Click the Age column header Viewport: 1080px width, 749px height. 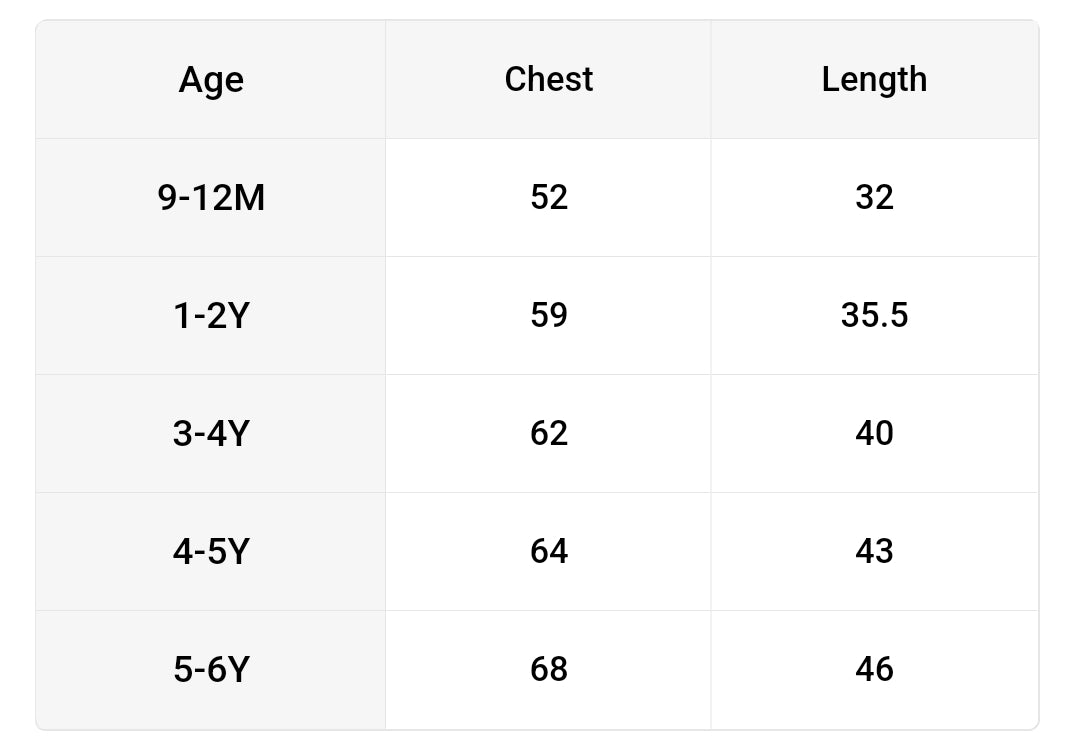pyautogui.click(x=211, y=80)
